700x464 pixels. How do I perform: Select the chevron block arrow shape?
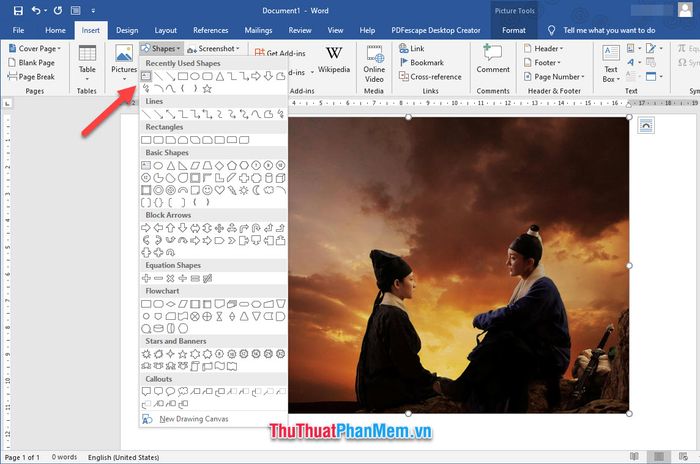[231, 240]
